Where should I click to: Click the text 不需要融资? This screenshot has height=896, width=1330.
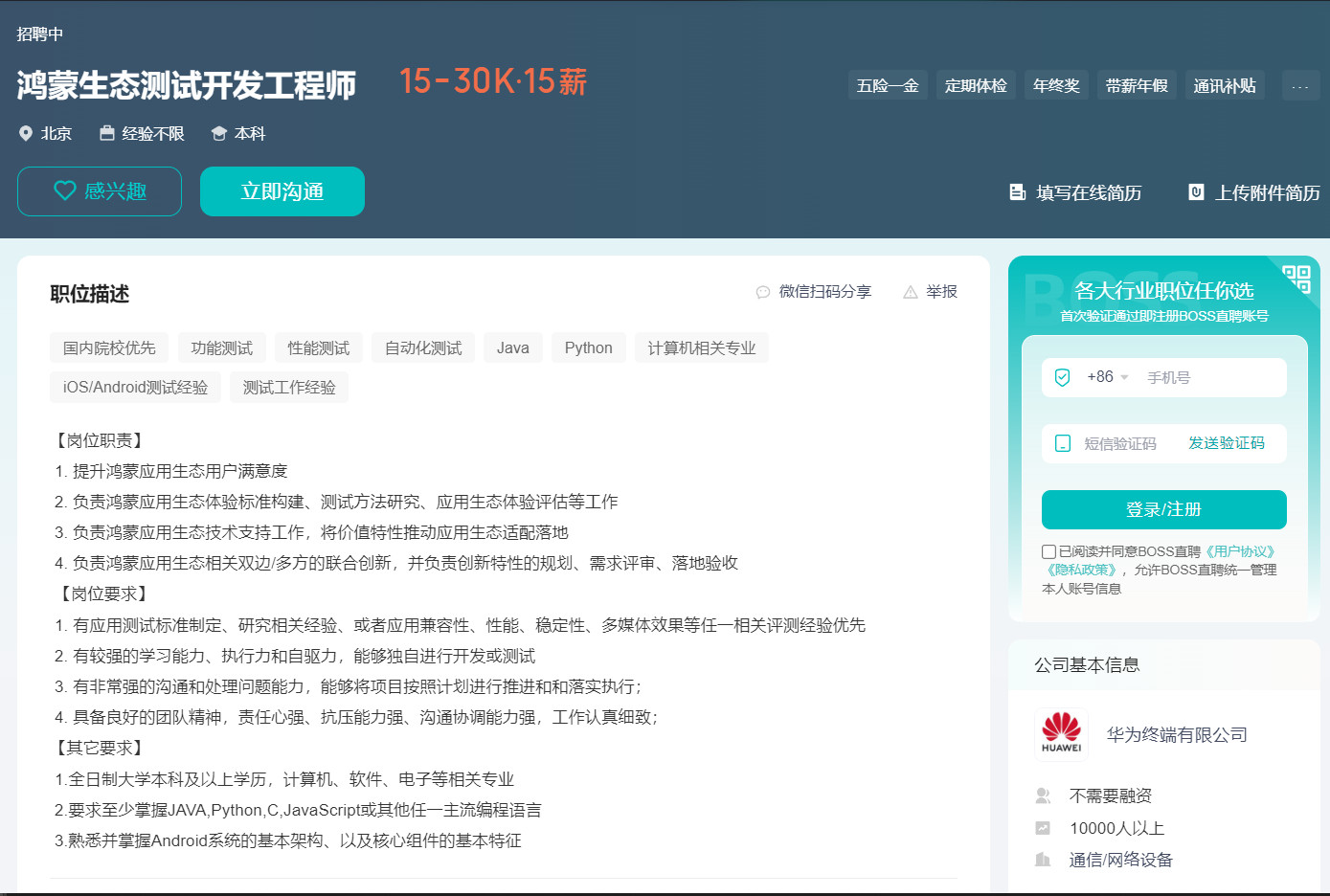[x=1111, y=795]
